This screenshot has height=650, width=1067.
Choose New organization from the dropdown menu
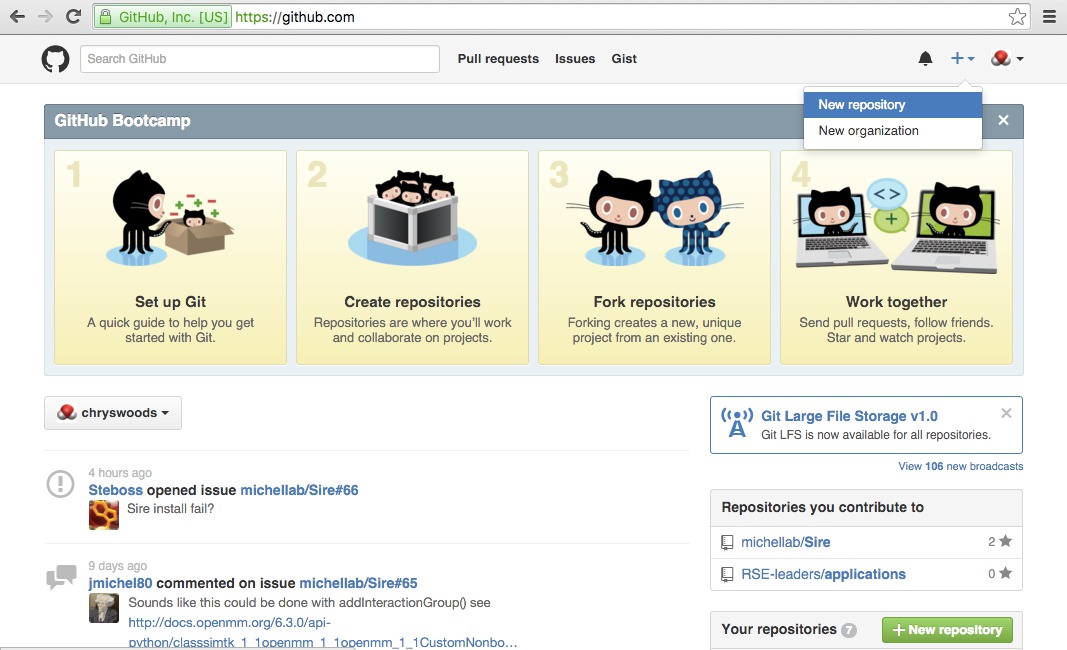(892, 131)
